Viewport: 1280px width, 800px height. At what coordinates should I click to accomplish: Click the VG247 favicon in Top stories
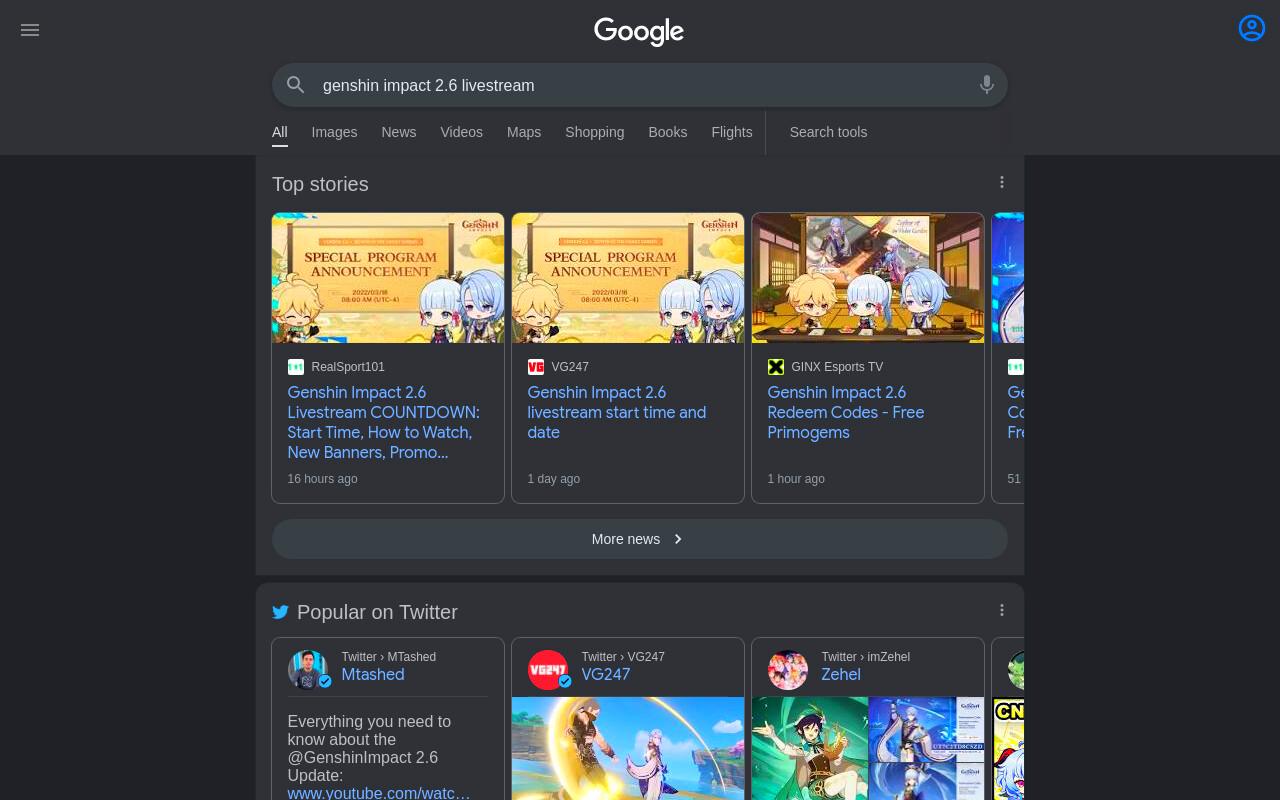tap(536, 367)
